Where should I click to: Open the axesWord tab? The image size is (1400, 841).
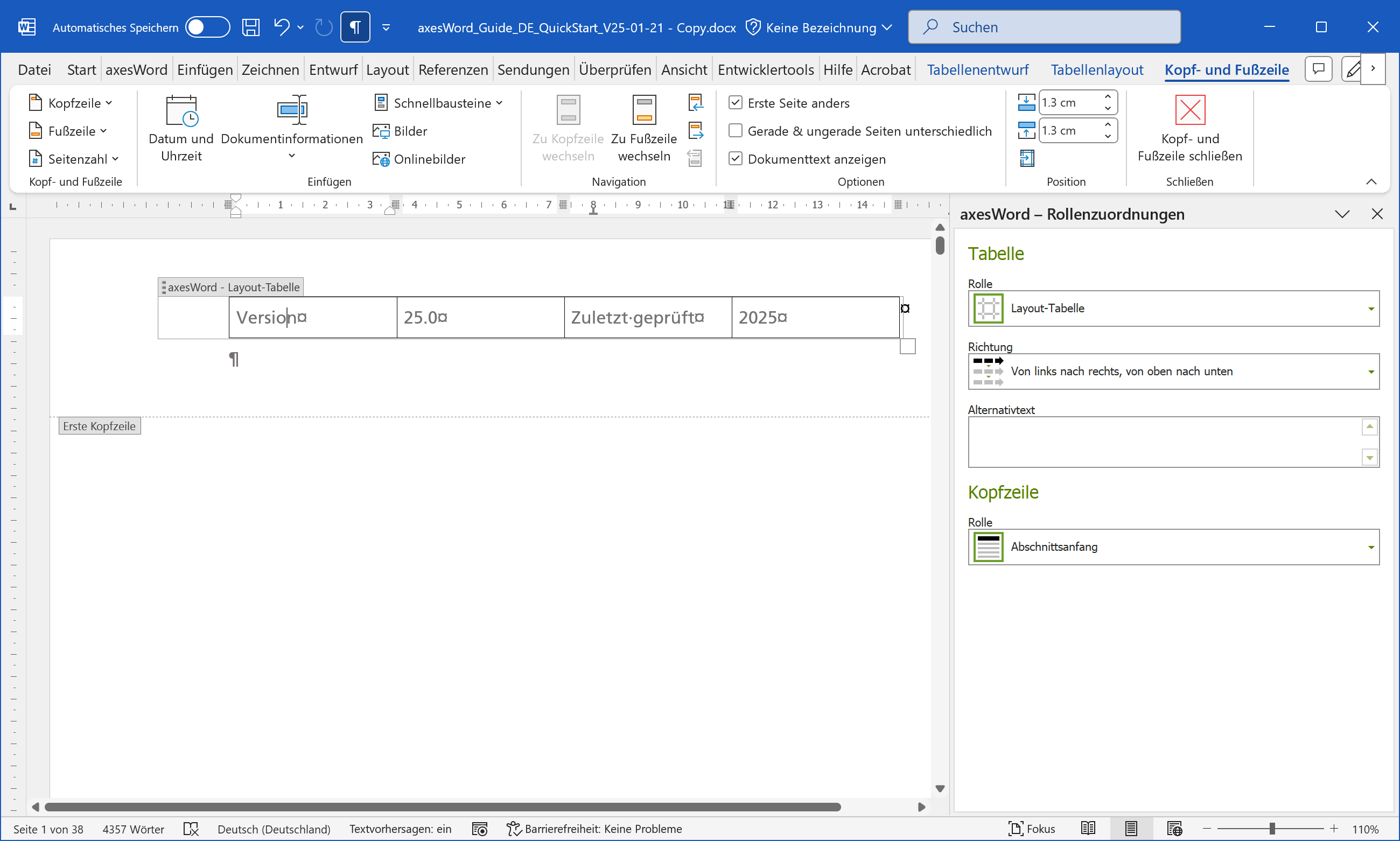pyautogui.click(x=137, y=69)
